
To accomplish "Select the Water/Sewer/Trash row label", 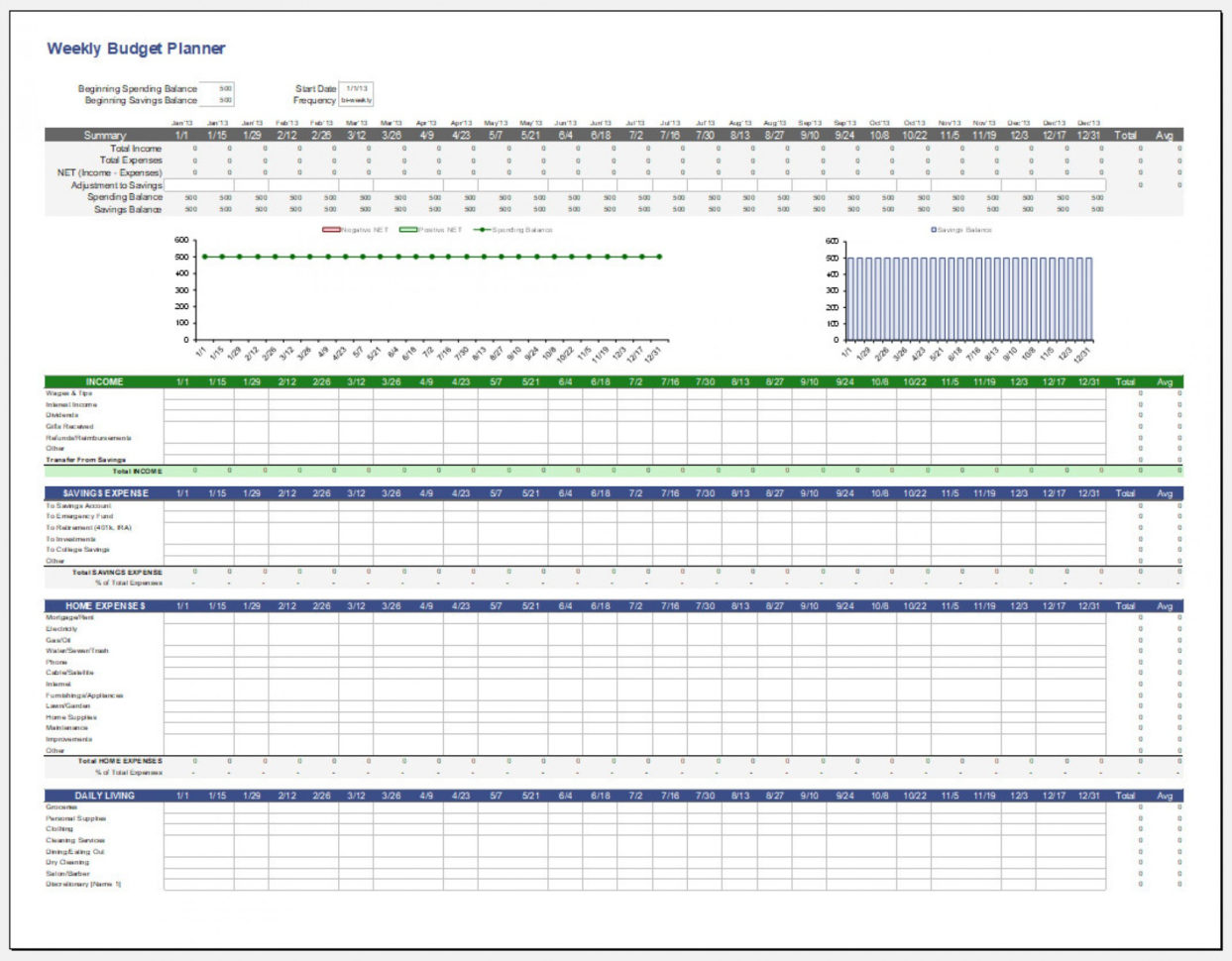I will tap(77, 651).
